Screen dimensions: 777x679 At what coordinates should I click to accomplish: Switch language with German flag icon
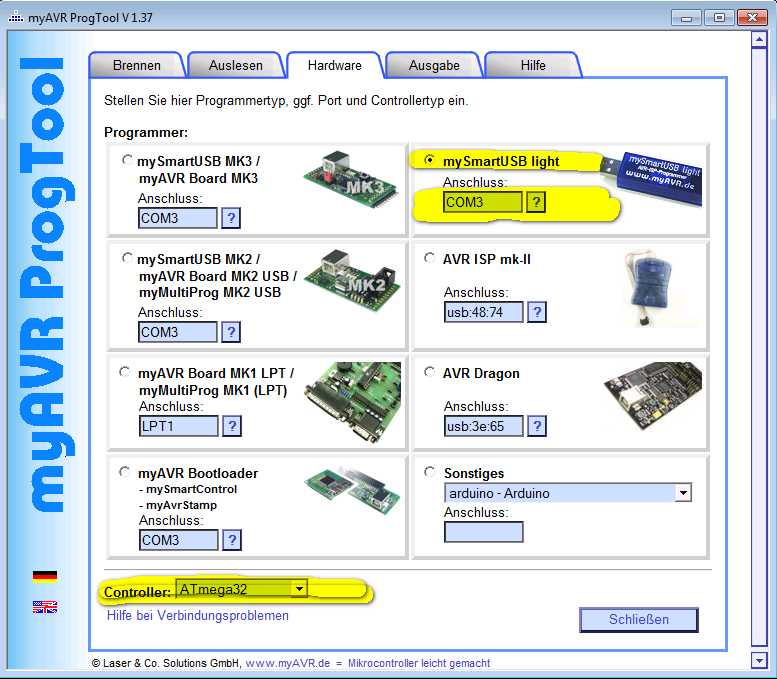45,576
